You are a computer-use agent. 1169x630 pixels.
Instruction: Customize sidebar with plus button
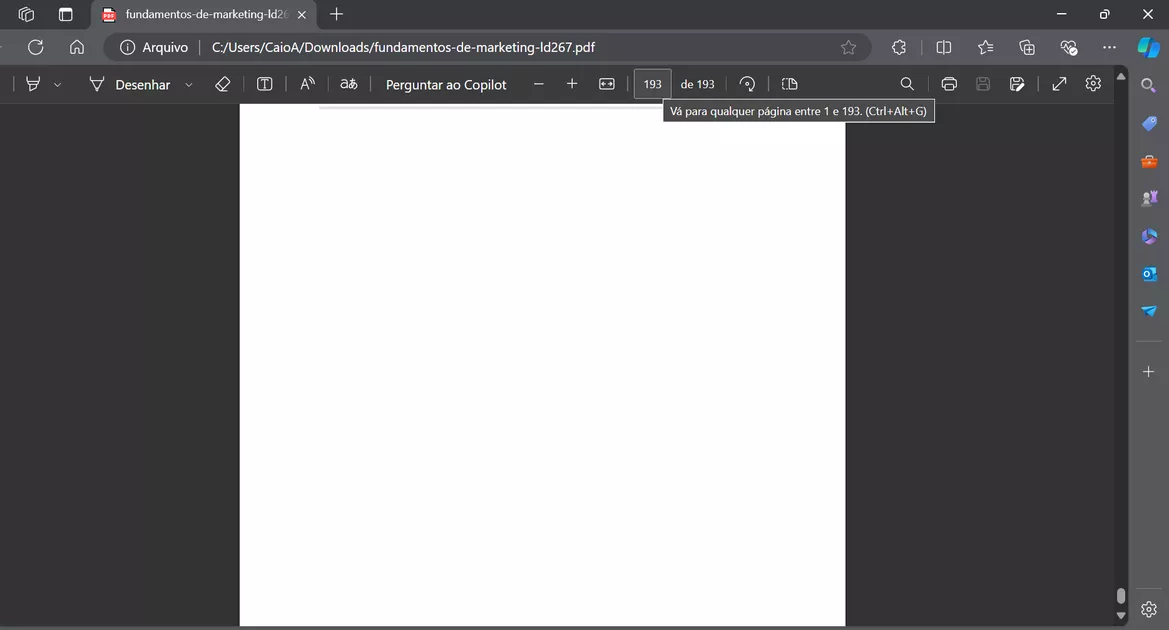click(1149, 371)
